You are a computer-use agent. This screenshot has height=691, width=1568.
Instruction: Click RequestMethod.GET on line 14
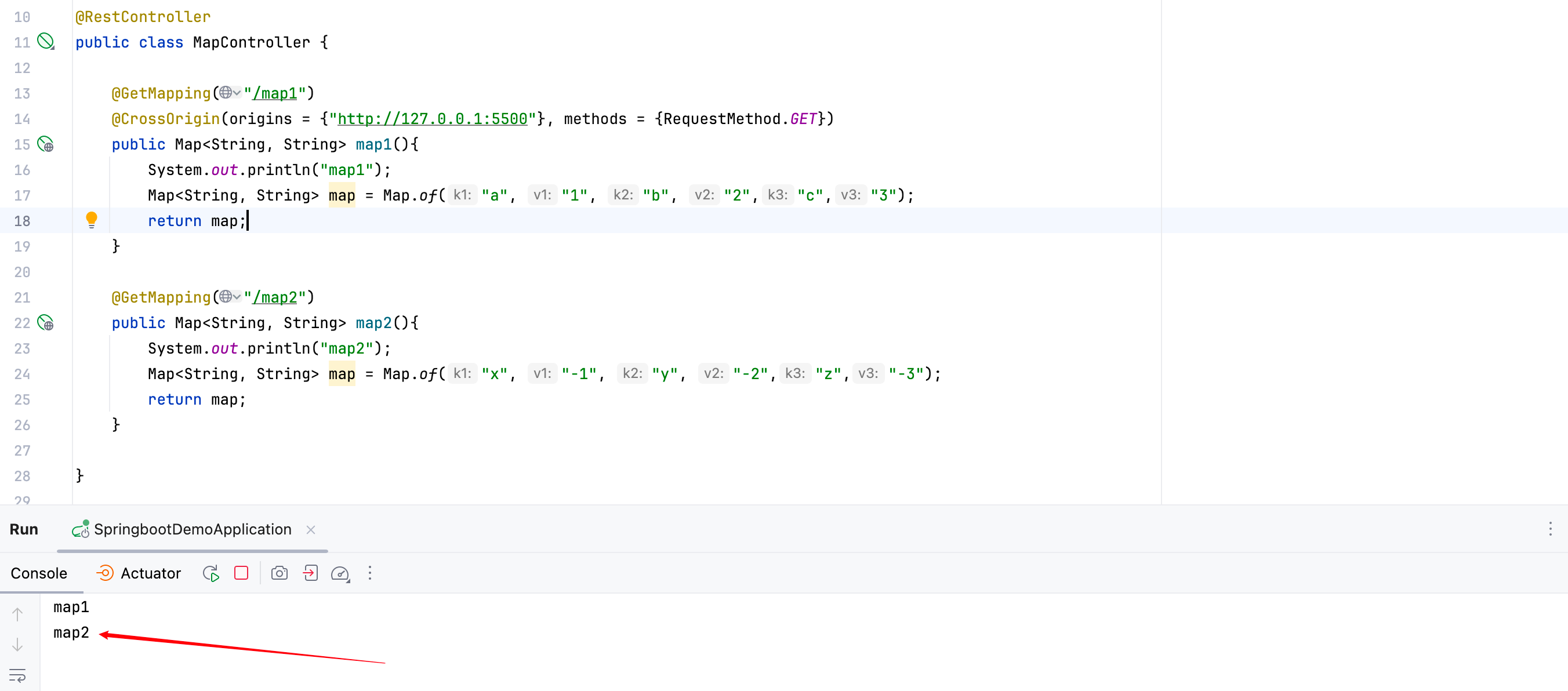tap(740, 119)
